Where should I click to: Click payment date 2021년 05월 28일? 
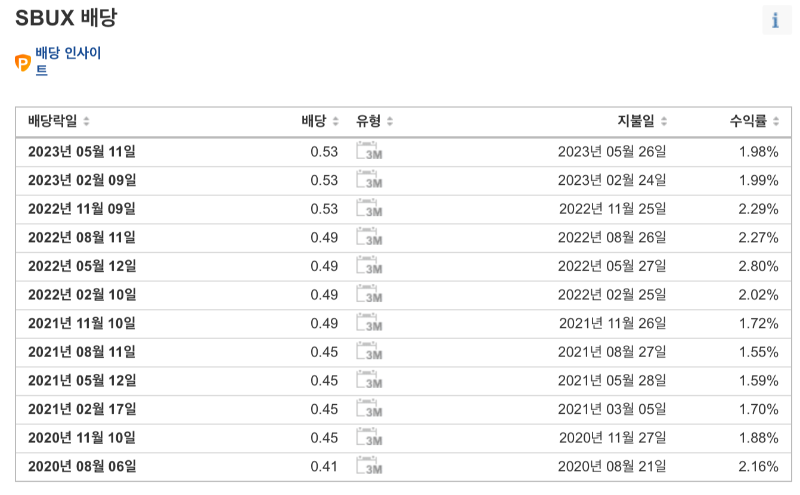point(612,380)
